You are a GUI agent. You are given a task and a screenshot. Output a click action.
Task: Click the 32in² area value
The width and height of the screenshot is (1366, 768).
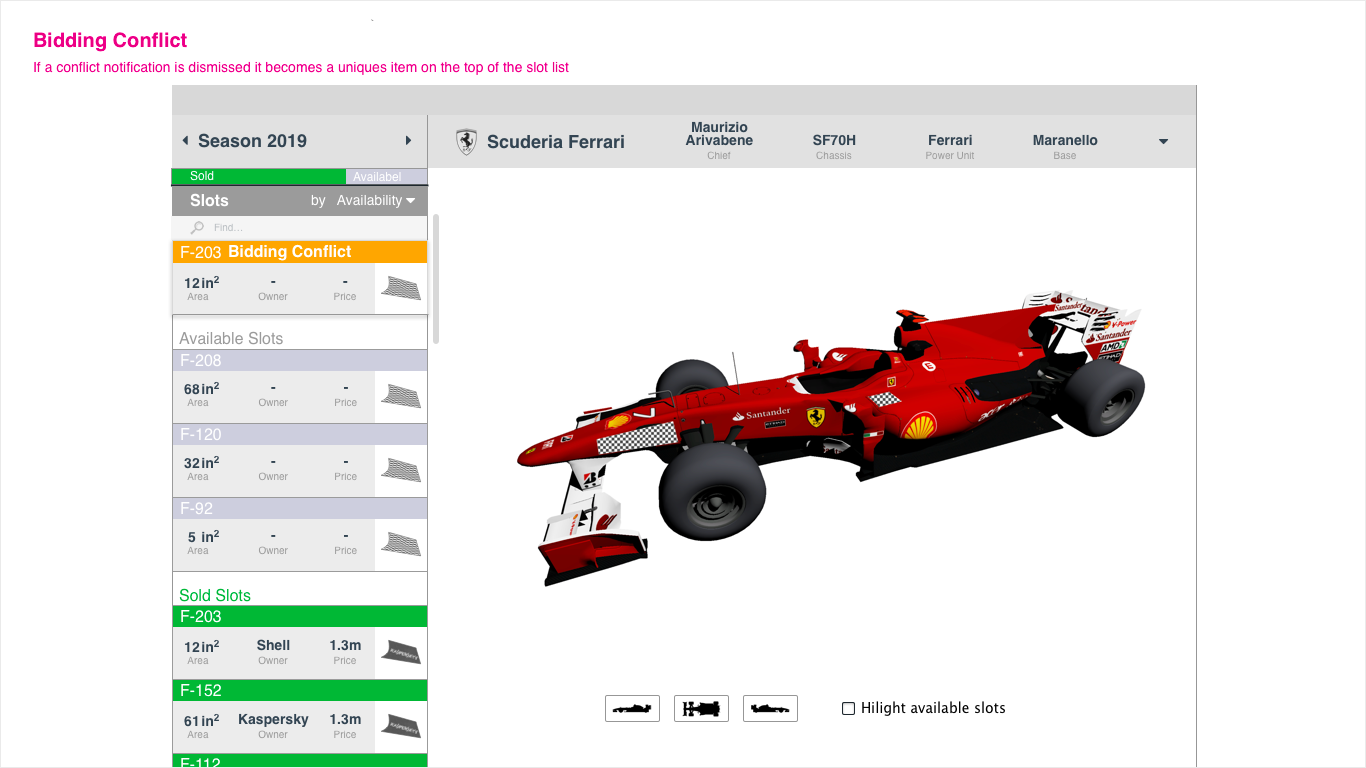coord(201,462)
